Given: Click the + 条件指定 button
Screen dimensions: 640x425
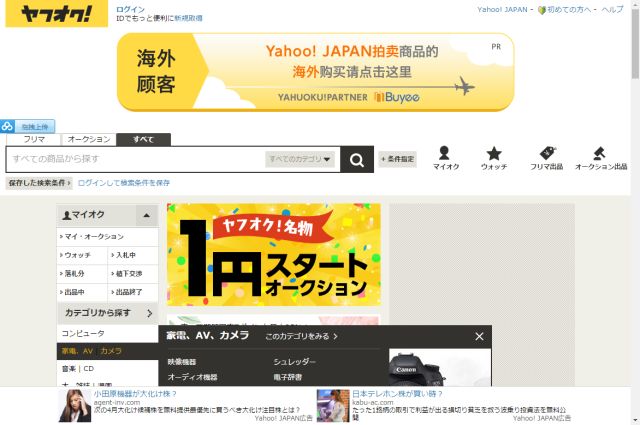Looking at the screenshot, I should coord(397,159).
